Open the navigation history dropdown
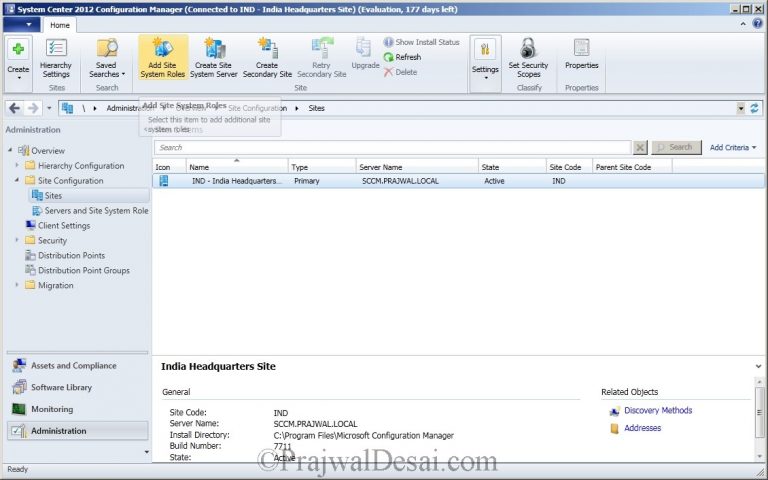Screen dimensions: 768x480 tap(49, 108)
